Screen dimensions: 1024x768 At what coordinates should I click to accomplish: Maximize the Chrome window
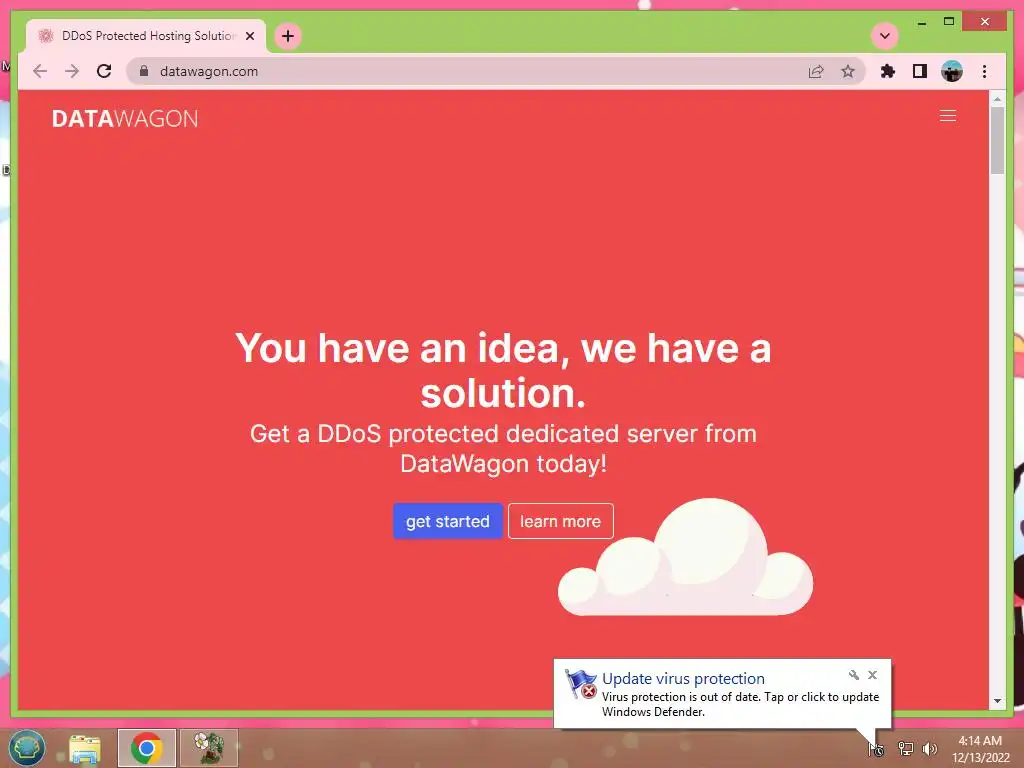point(949,22)
